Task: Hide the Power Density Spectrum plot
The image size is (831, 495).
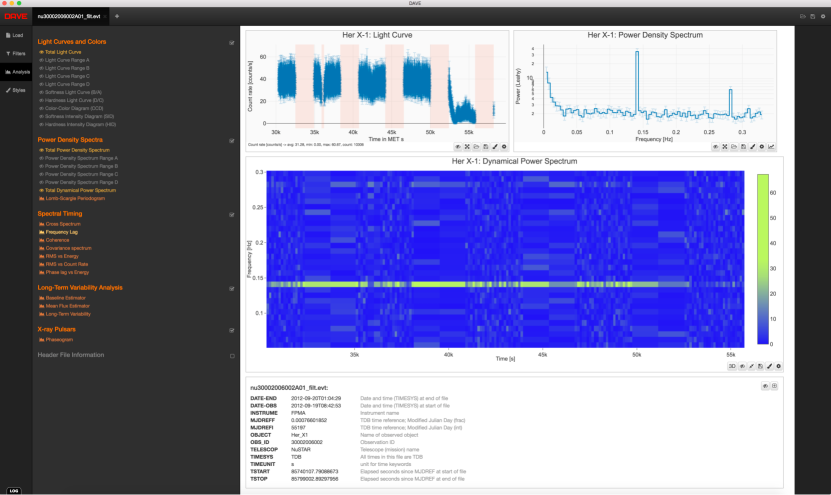Action: tap(715, 147)
